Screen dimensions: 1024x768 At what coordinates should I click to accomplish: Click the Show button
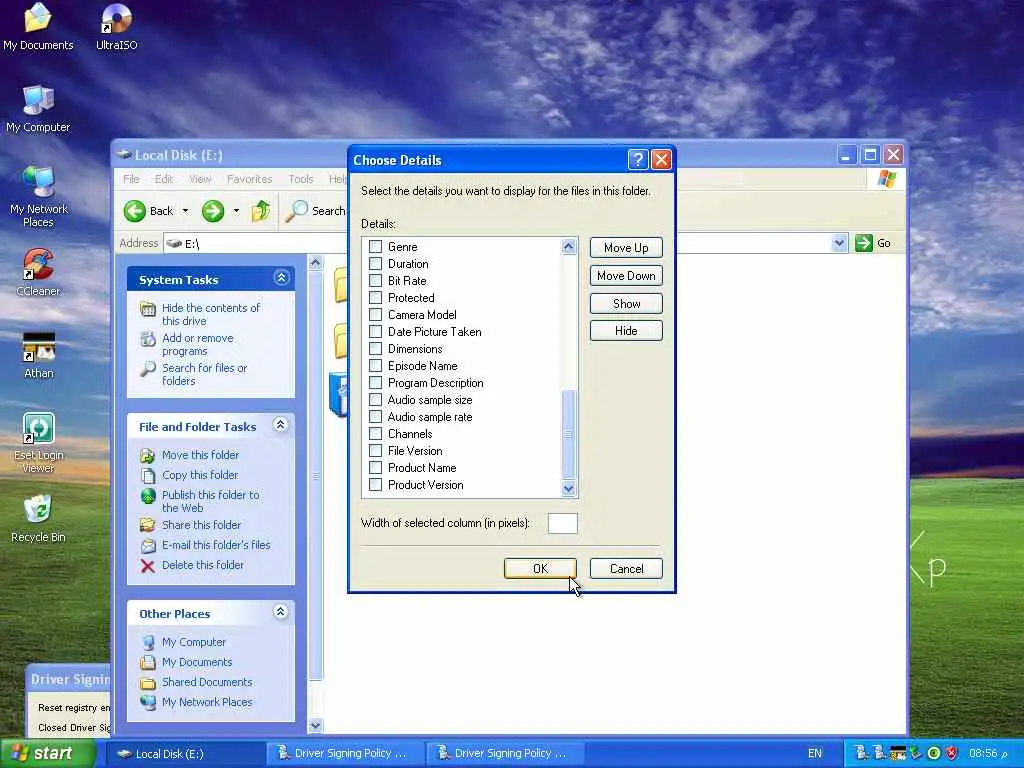tap(626, 304)
